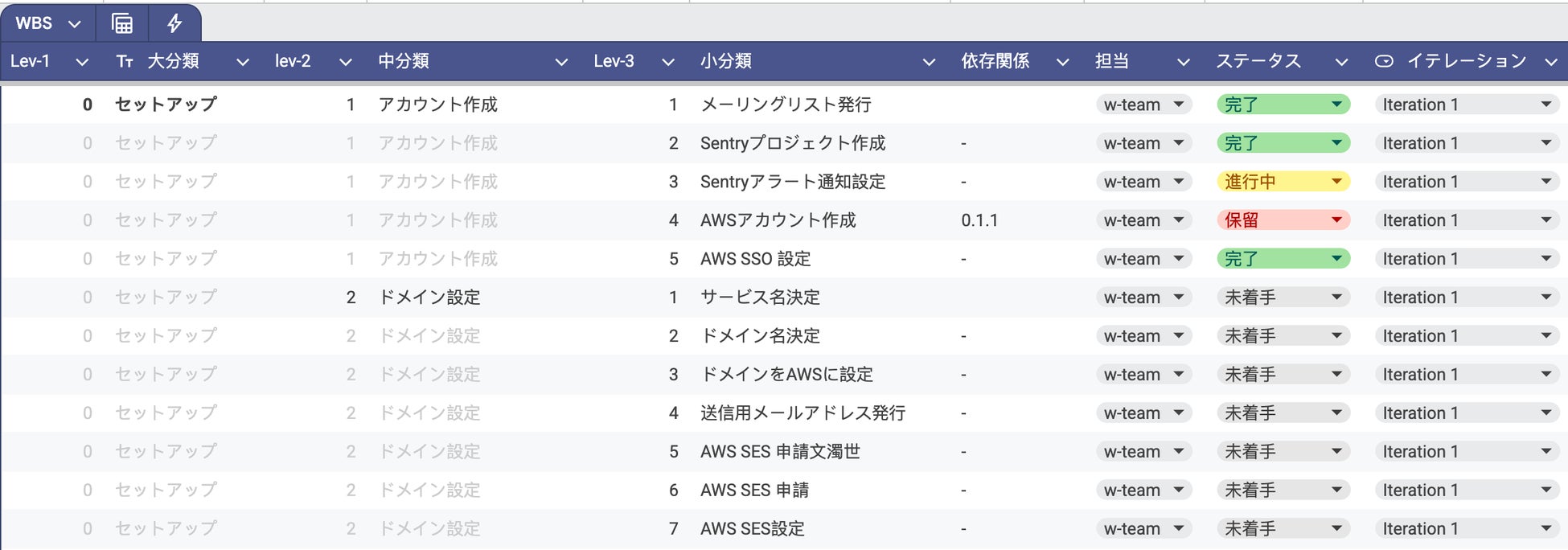
Task: Select the 0.1.1 dependency cell
Action: 979,220
